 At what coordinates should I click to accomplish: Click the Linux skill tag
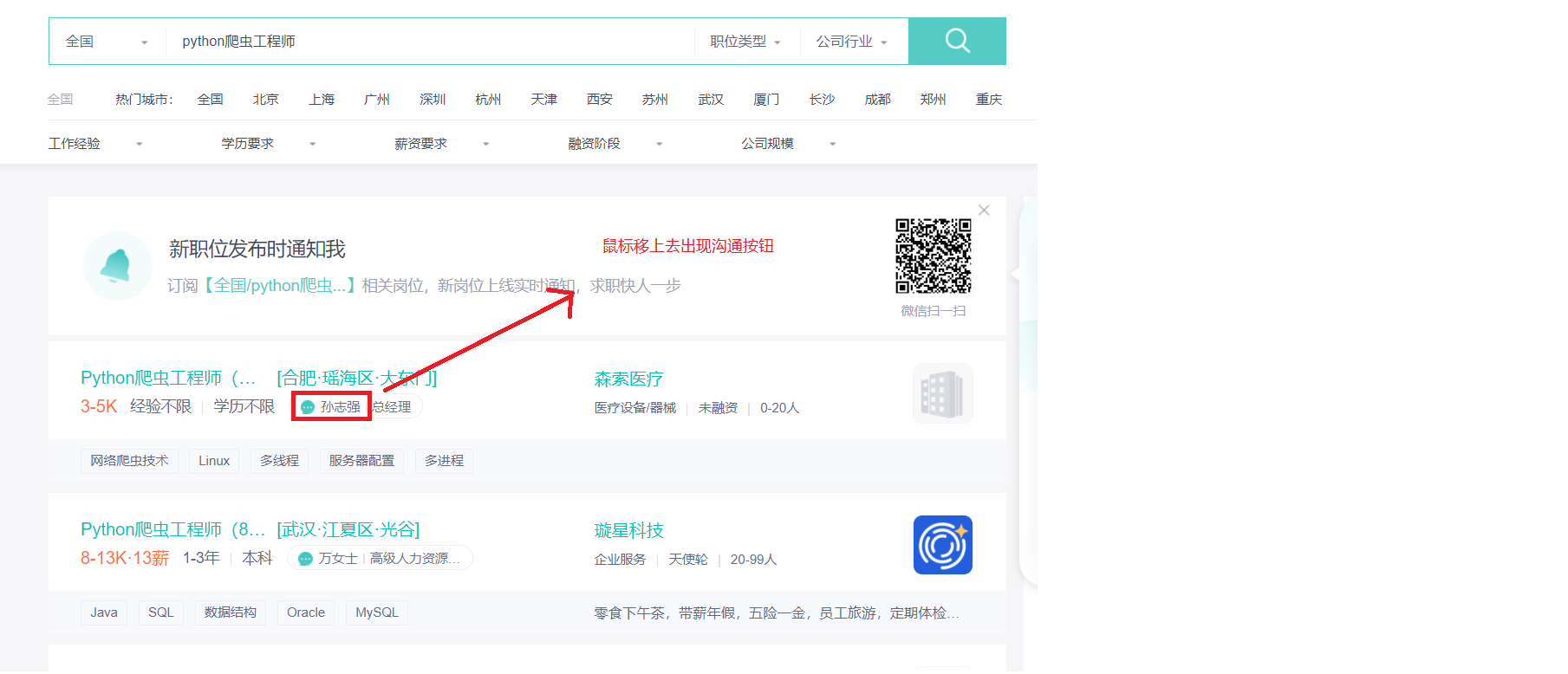pos(214,461)
